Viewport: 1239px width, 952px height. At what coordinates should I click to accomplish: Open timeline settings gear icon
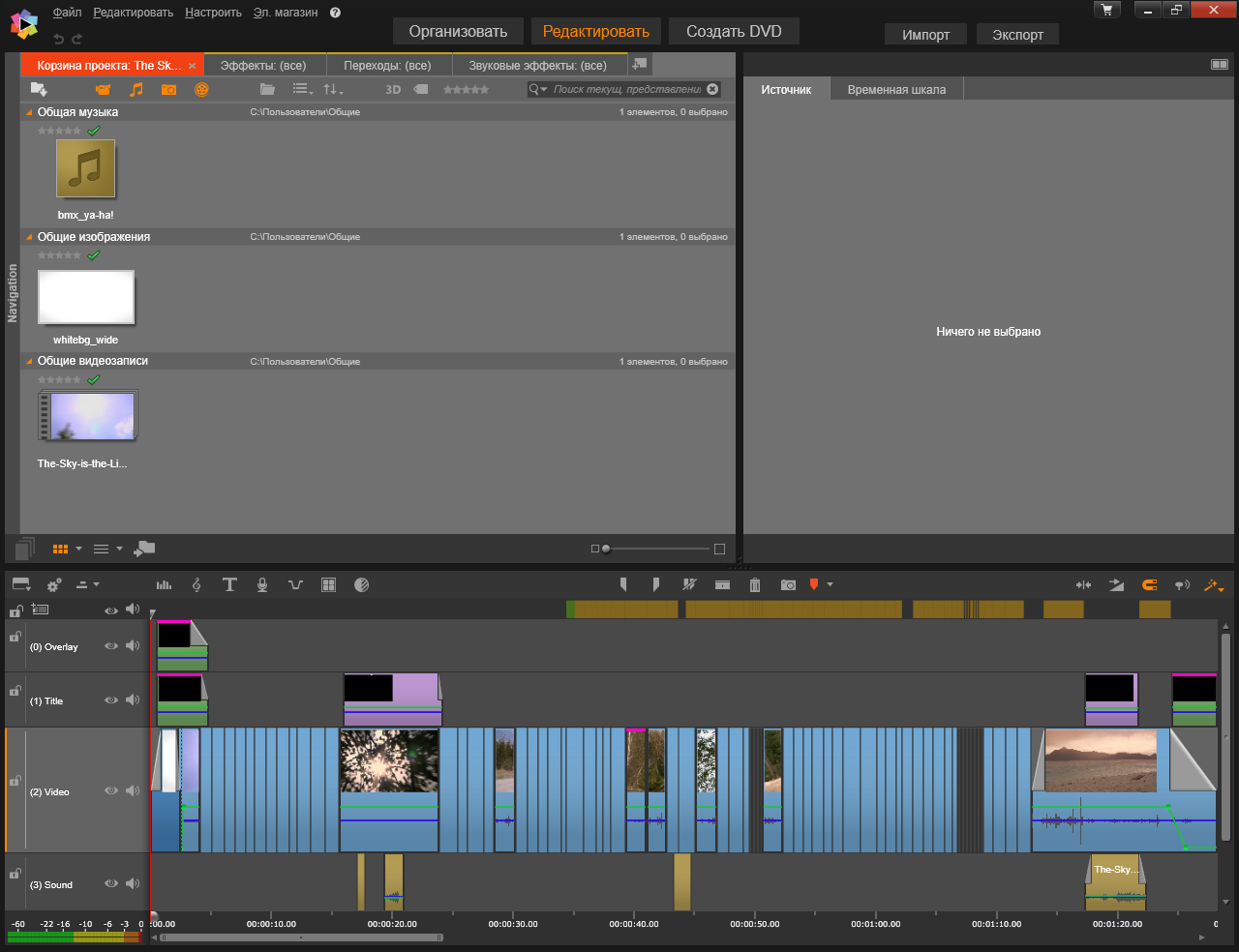click(x=54, y=584)
